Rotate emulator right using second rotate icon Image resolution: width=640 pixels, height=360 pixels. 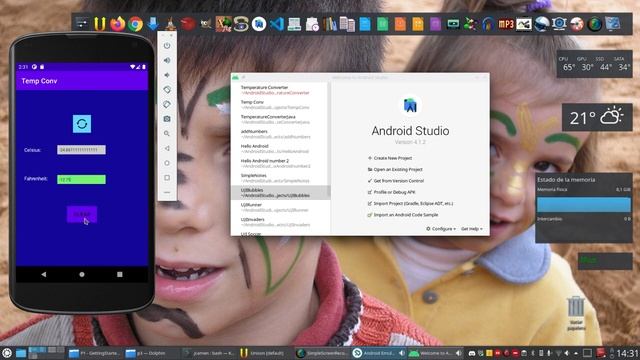(167, 104)
